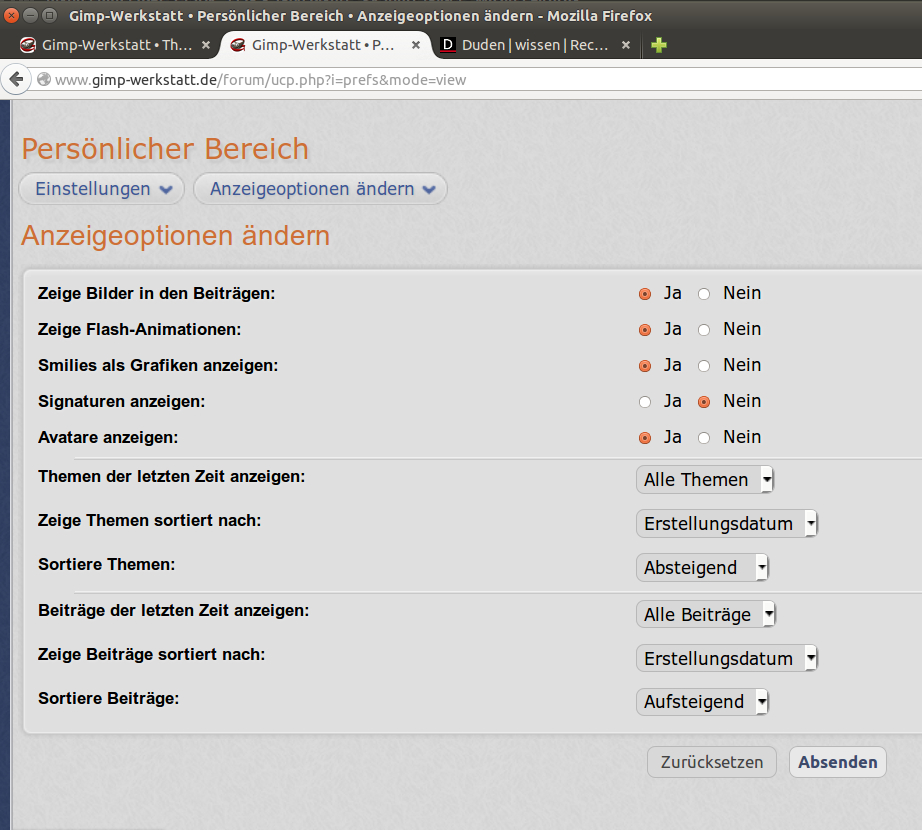Open the Einstellungen dropdown menu
Viewport: 922px width, 830px height.
[x=102, y=189]
